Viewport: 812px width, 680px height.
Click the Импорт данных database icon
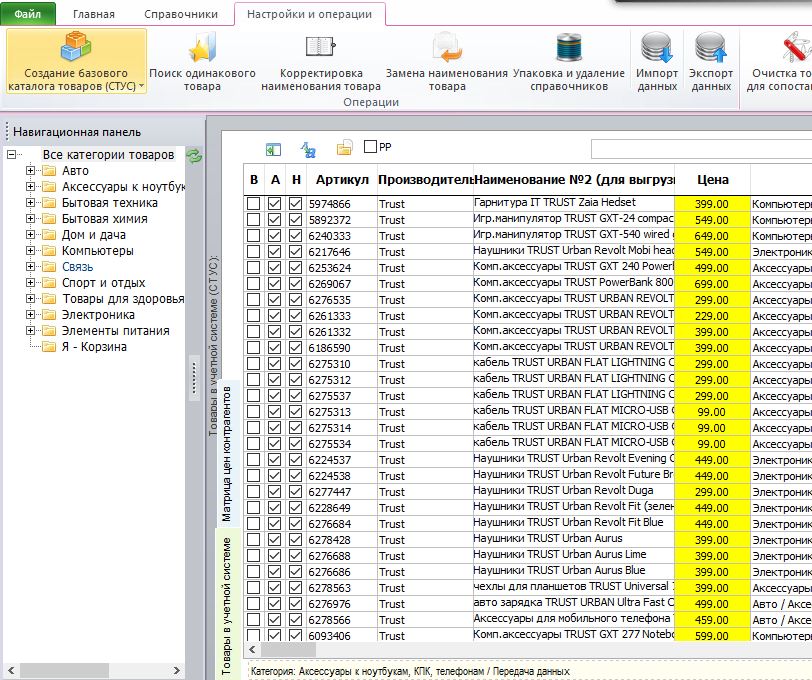pyautogui.click(x=657, y=48)
